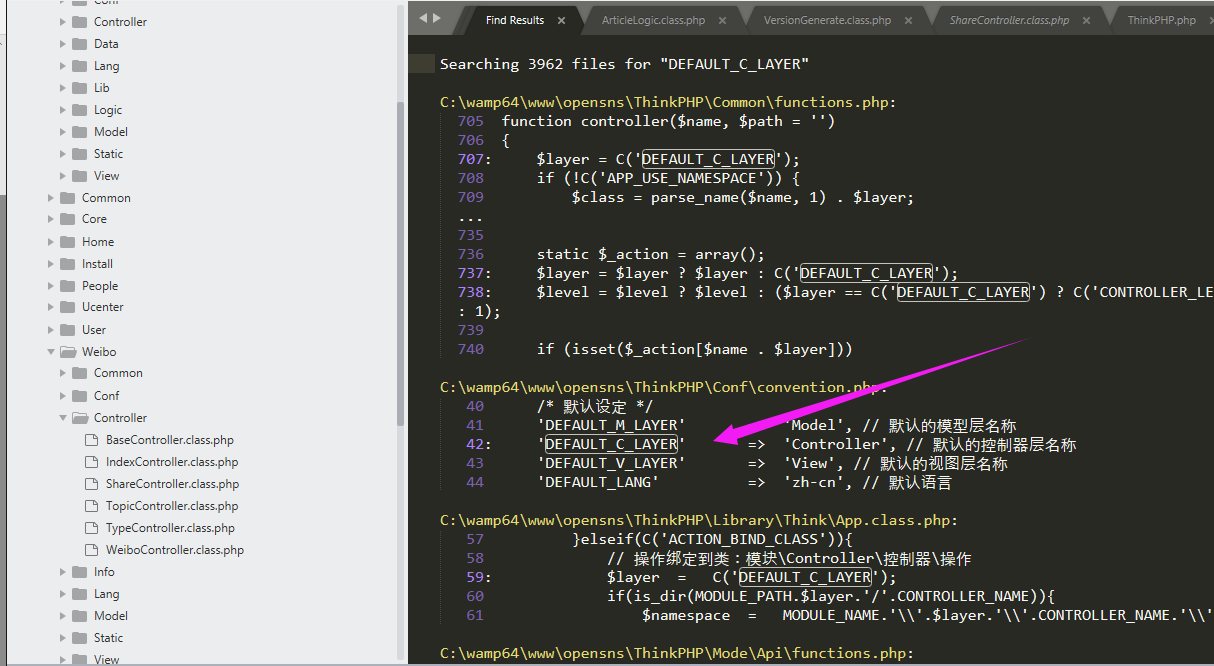Click the file icon beside IndexController.class.php
Screen dimensions: 1214x666
[x=90, y=462]
